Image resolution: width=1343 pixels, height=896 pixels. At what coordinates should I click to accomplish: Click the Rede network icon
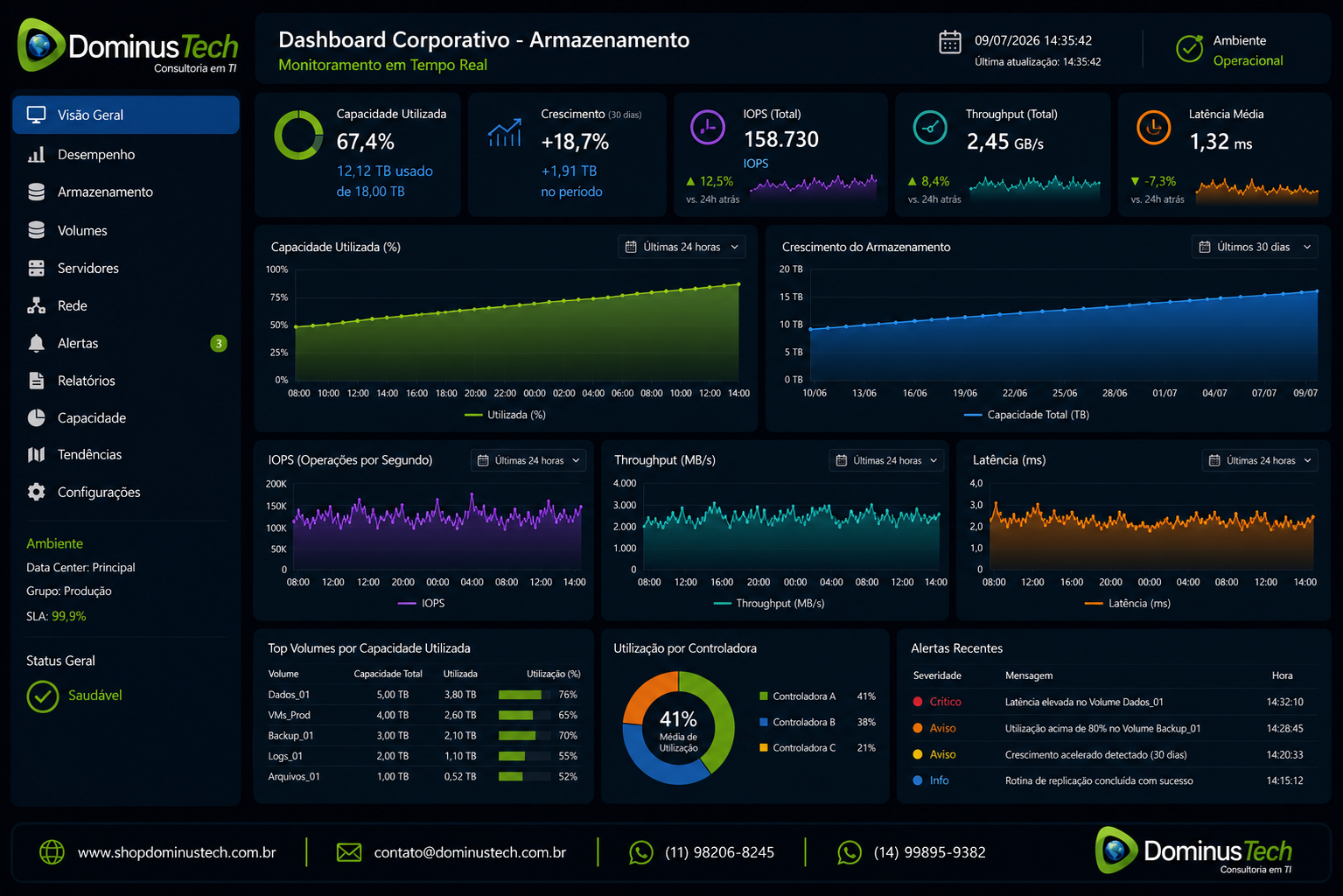click(36, 305)
